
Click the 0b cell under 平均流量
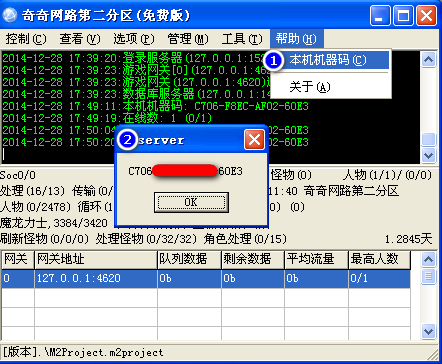(x=317, y=278)
